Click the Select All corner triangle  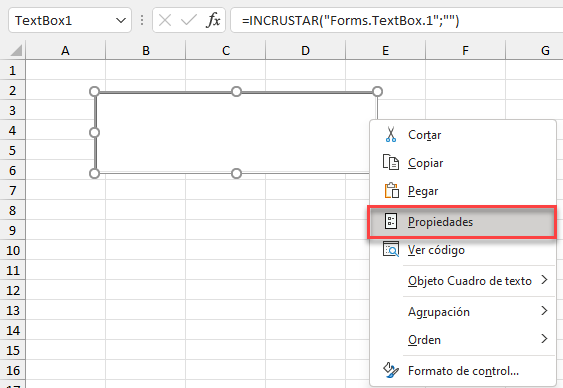click(x=17, y=51)
